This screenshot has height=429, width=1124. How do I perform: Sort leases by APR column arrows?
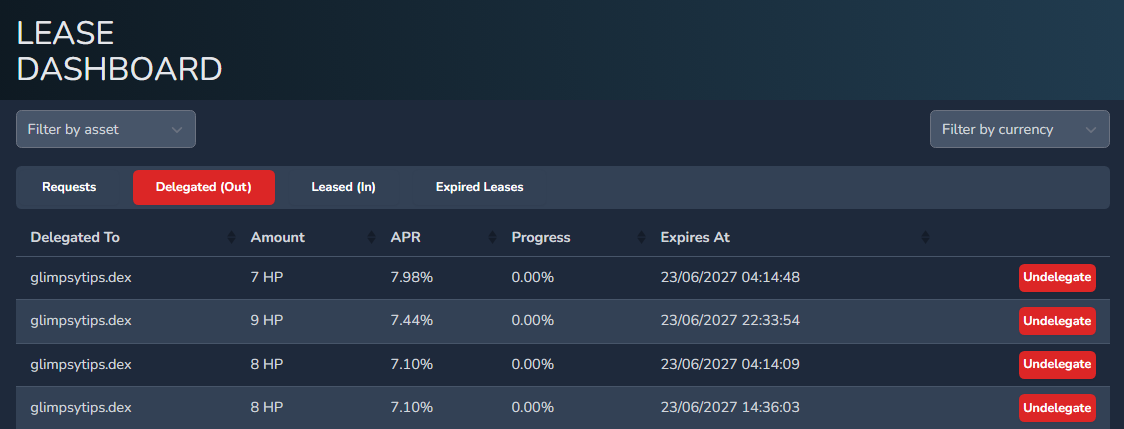pos(492,238)
